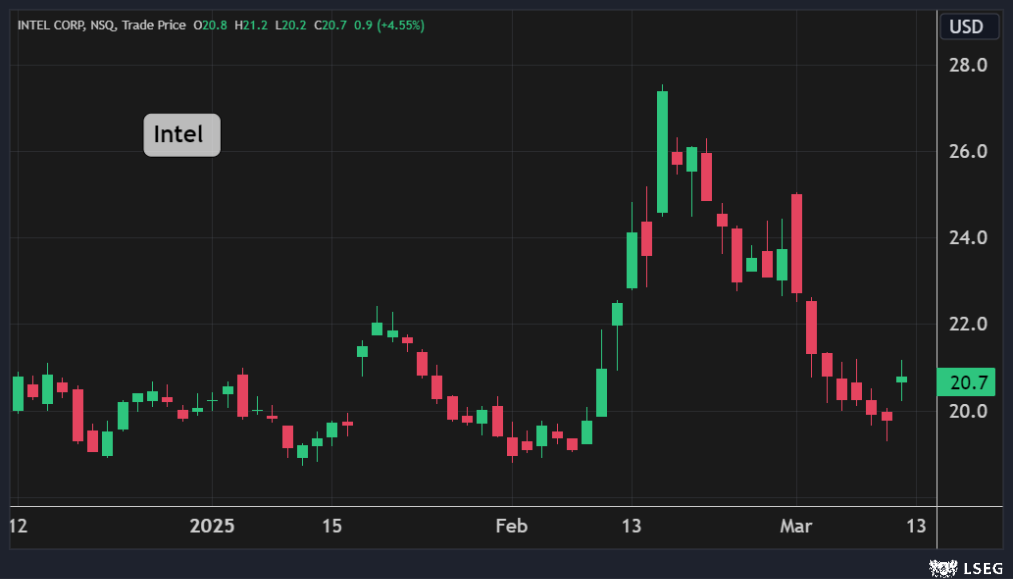1013x579 pixels.
Task: Click the 20.0 price axis label
Action: tap(968, 411)
